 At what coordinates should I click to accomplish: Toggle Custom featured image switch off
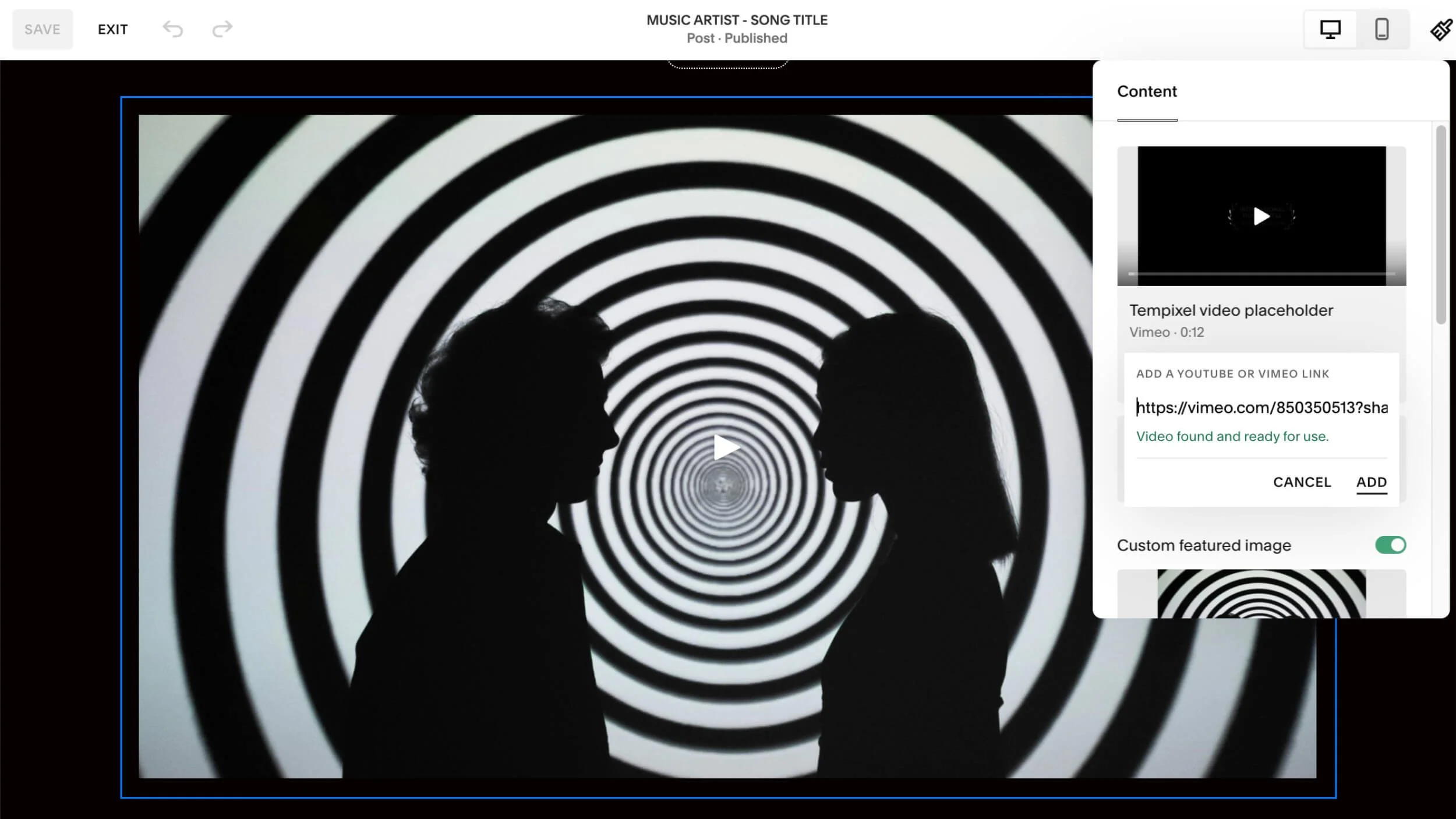[x=1390, y=545]
